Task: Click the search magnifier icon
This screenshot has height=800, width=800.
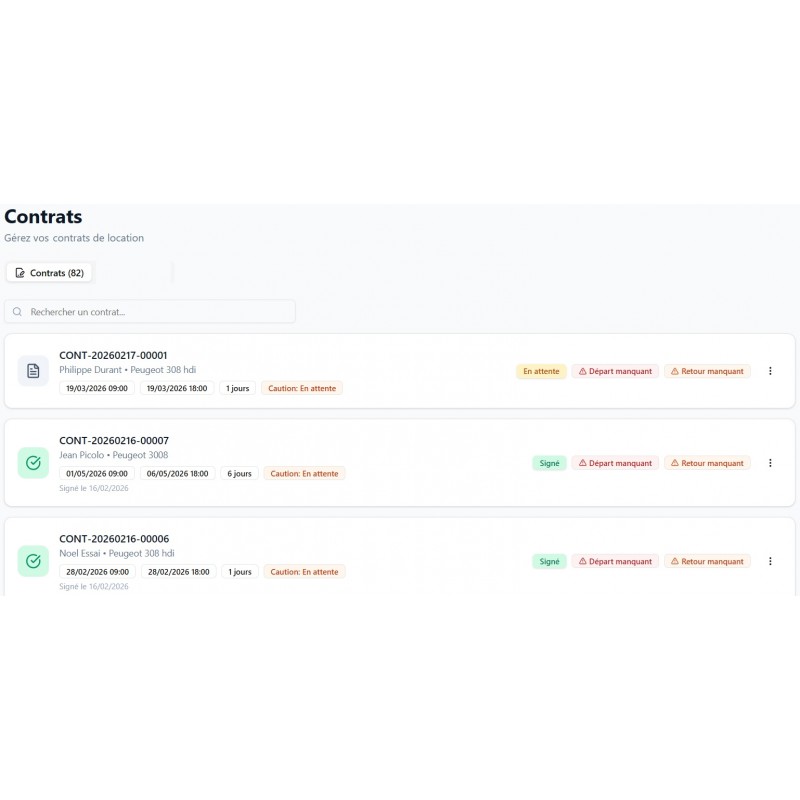Action: tap(18, 312)
